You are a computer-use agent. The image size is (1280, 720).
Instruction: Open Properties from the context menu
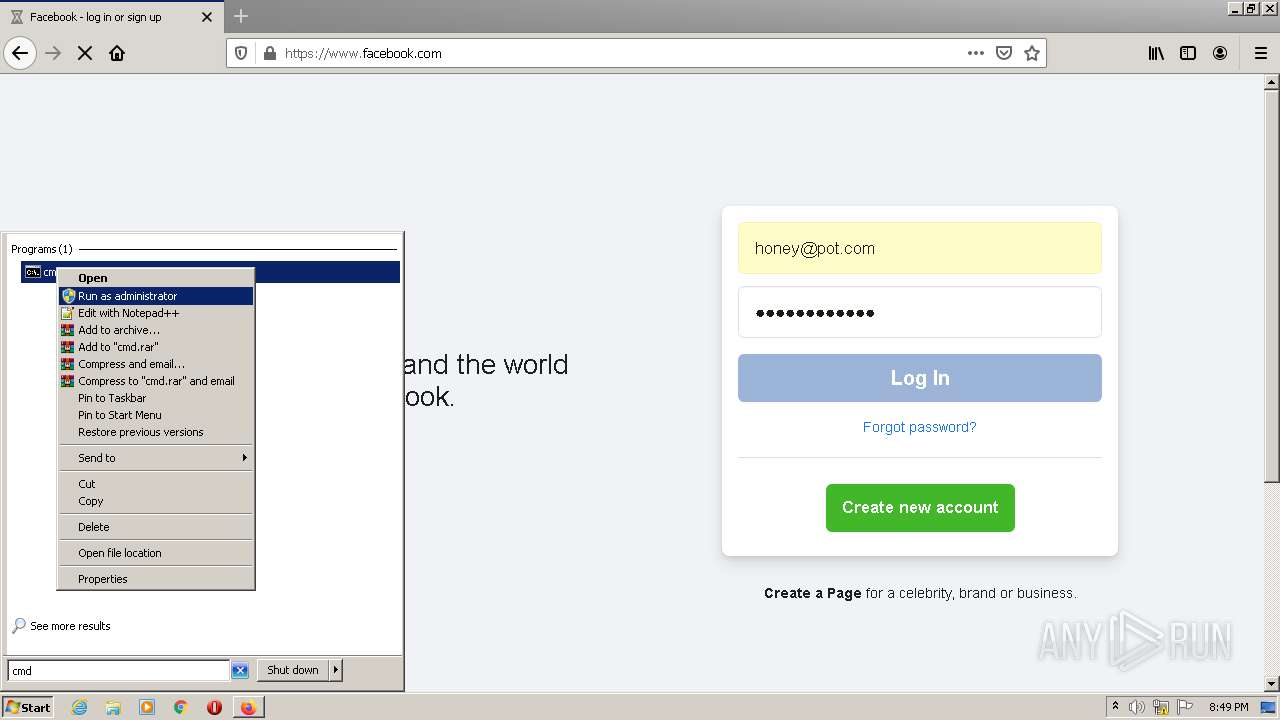click(155, 579)
